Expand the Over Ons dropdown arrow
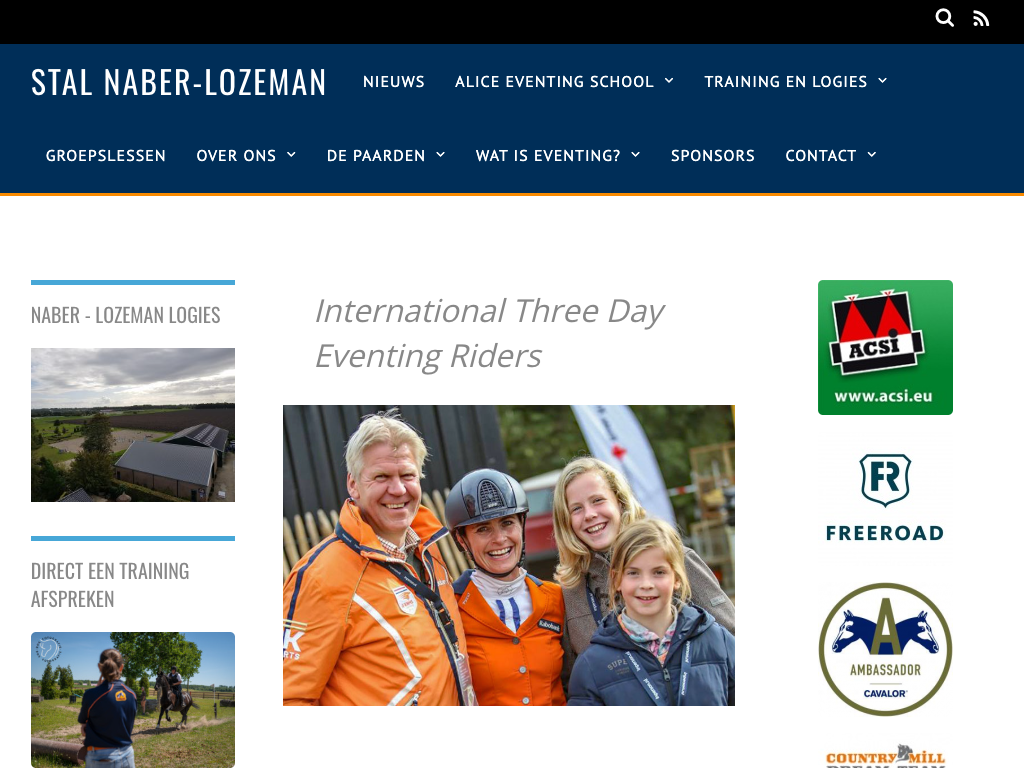Screen dimensions: 1024x768 (x=291, y=155)
